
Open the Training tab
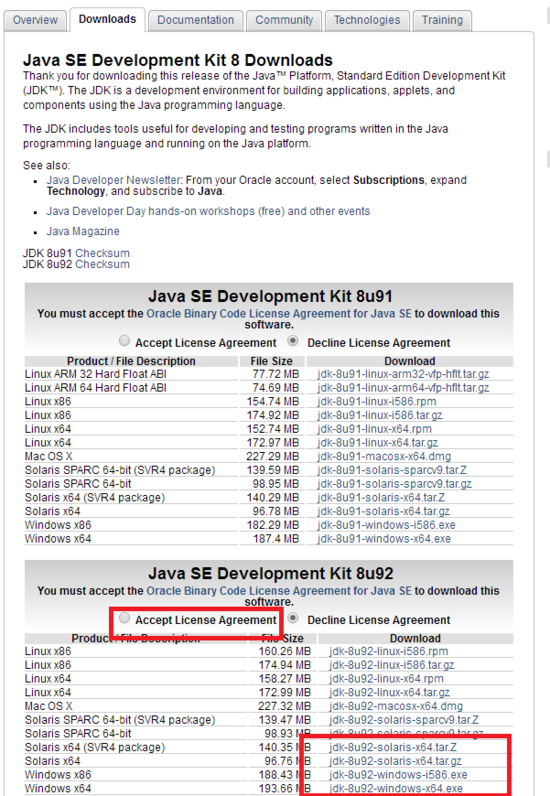pos(442,20)
